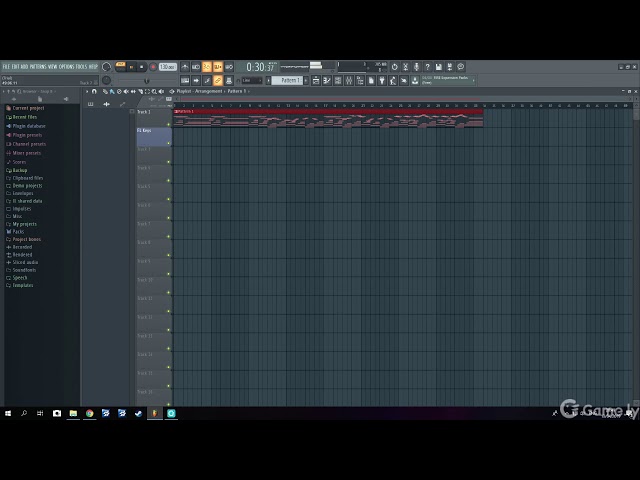The width and height of the screenshot is (640, 480).
Task: Open the Playlist view icon
Action: (x=316, y=80)
